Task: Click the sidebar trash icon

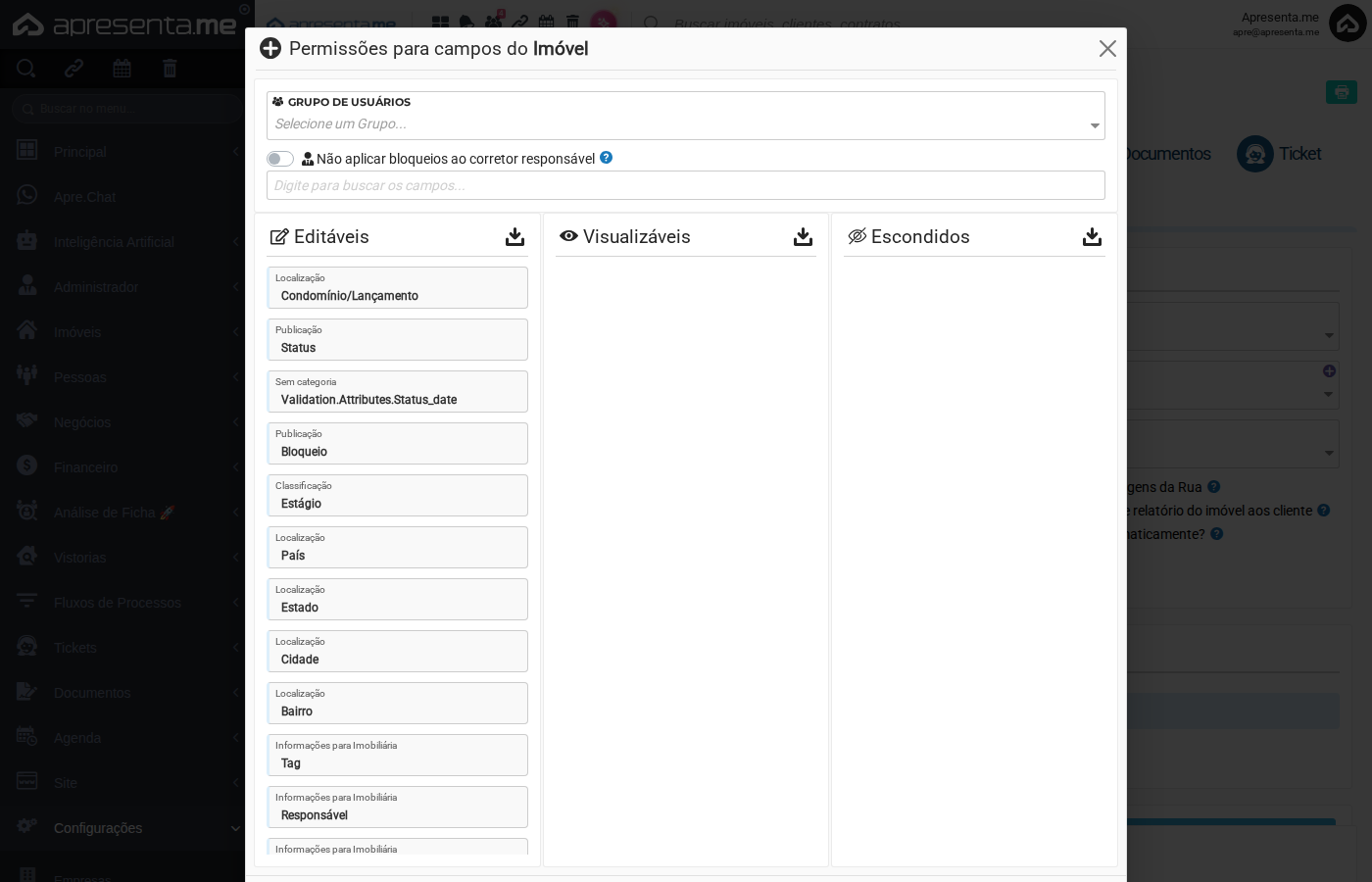Action: click(x=170, y=68)
